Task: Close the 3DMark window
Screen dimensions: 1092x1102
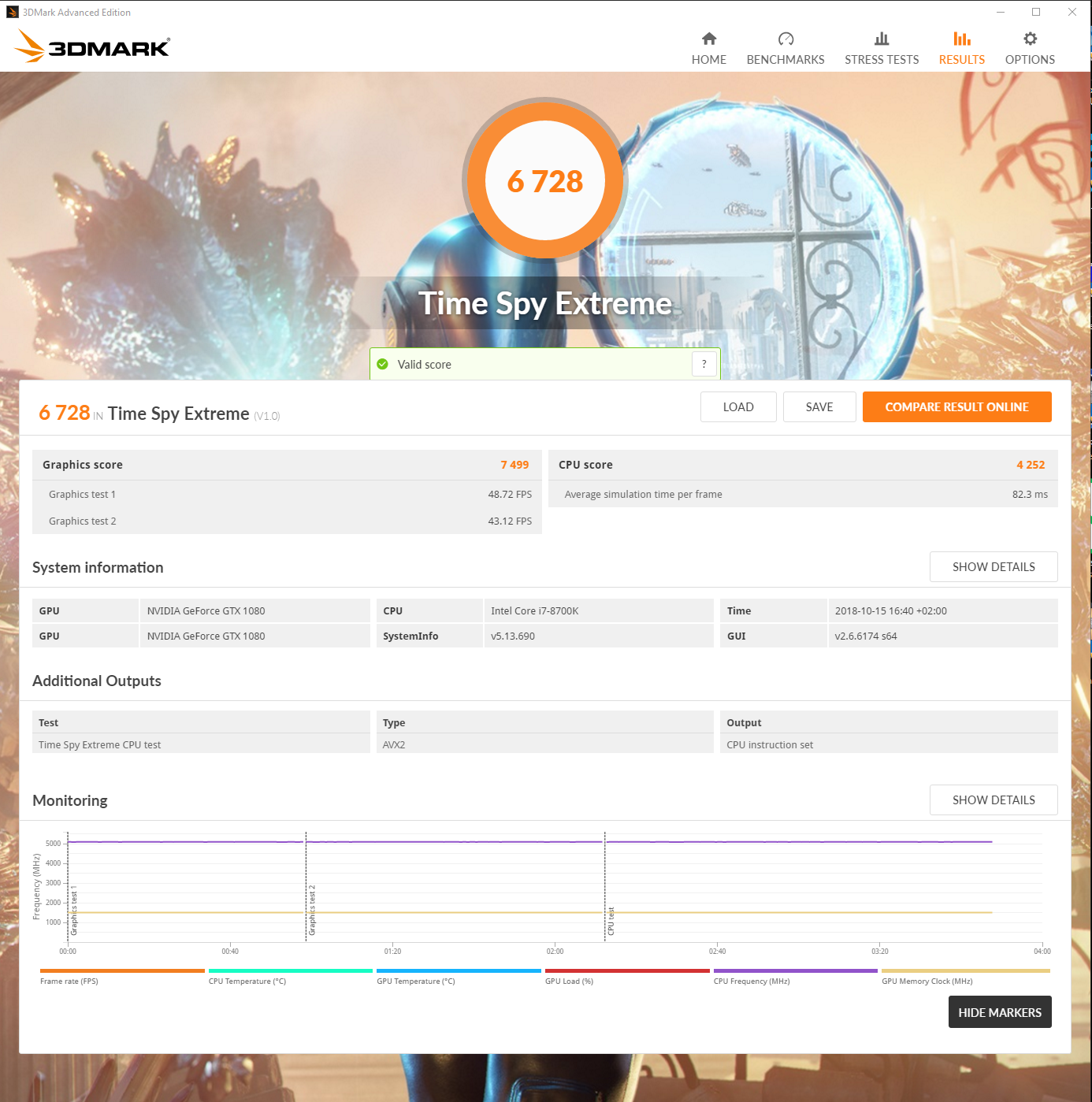Action: coord(1072,12)
